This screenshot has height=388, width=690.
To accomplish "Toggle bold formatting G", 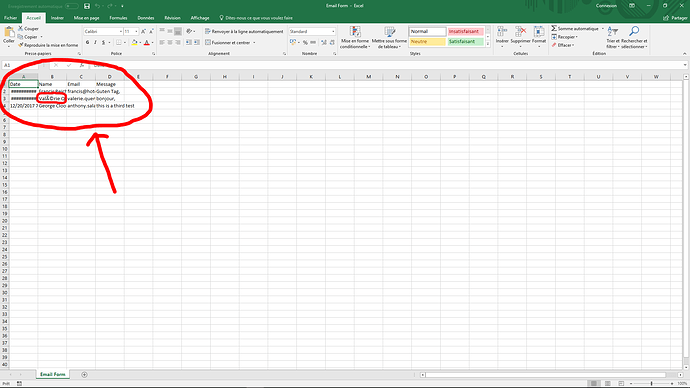I will pyautogui.click(x=87, y=43).
